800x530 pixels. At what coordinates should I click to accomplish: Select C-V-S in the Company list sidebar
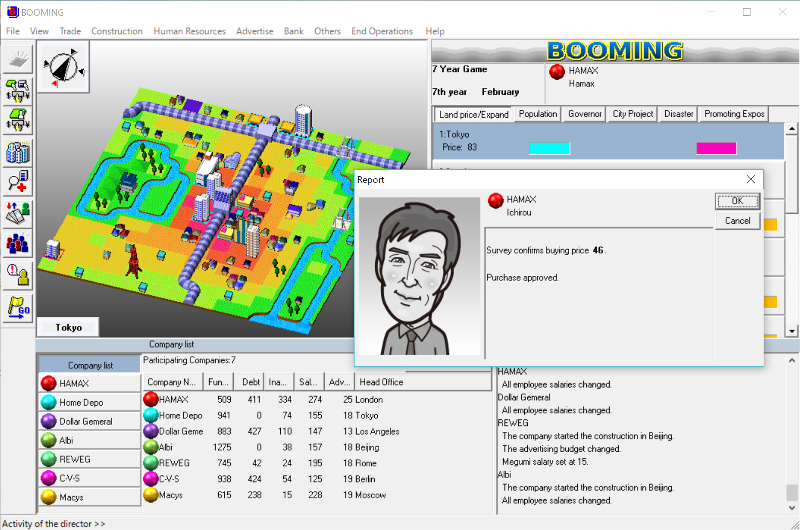[x=89, y=478]
